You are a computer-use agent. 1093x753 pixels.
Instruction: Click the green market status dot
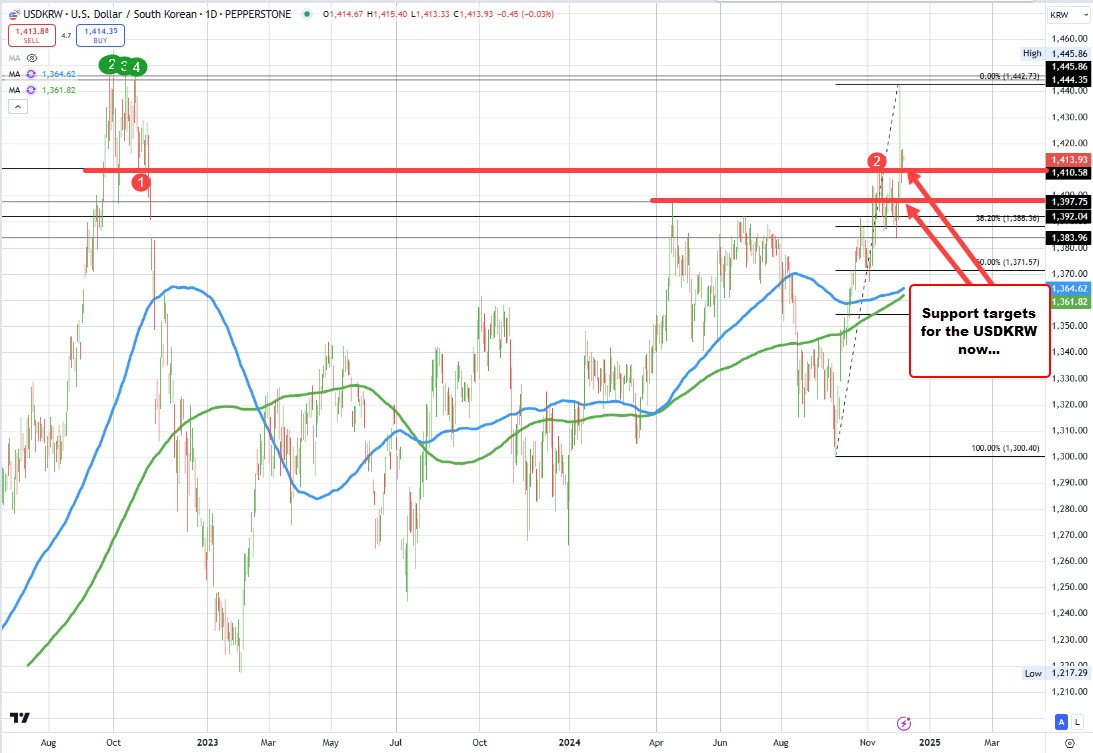[x=307, y=14]
